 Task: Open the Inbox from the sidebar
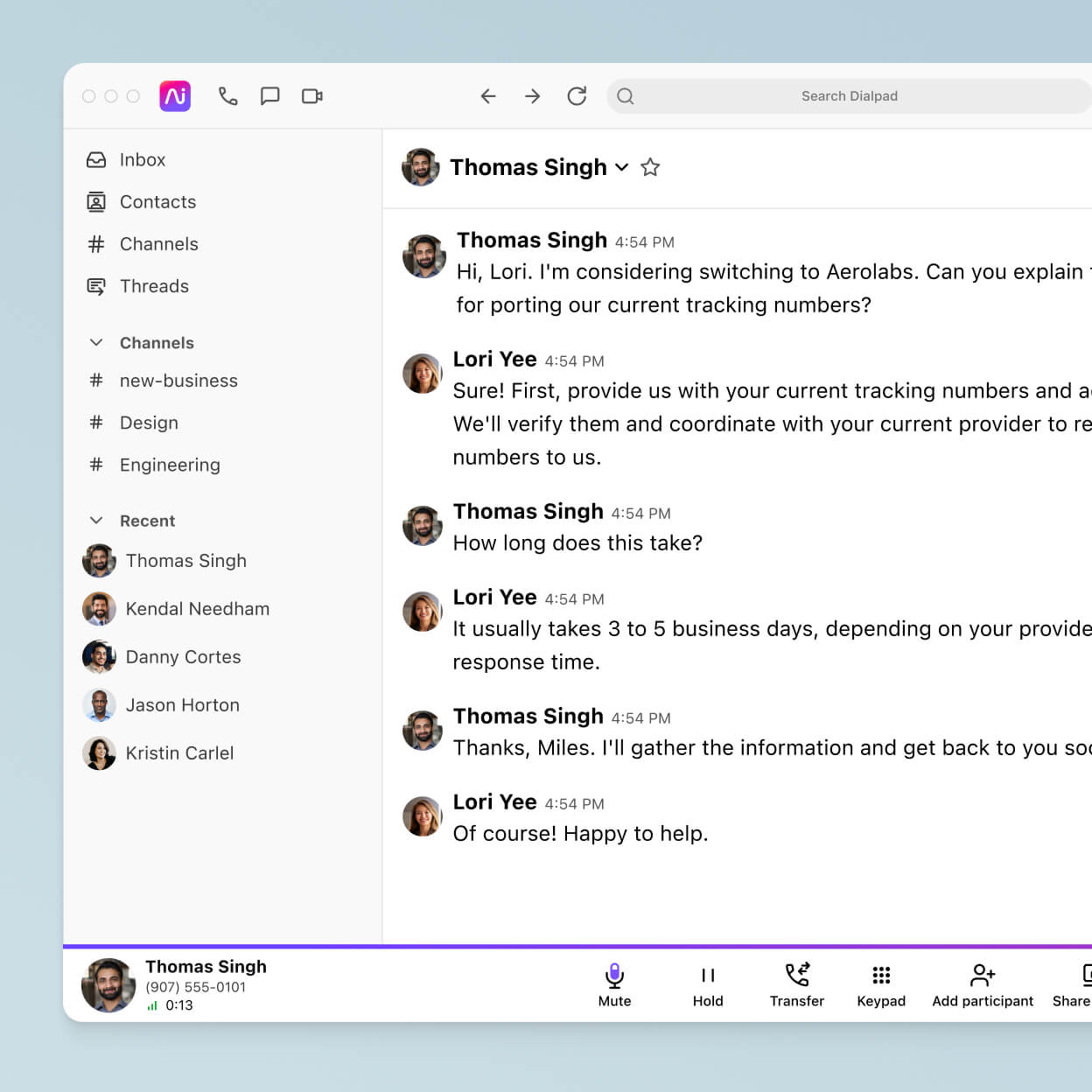[x=142, y=159]
